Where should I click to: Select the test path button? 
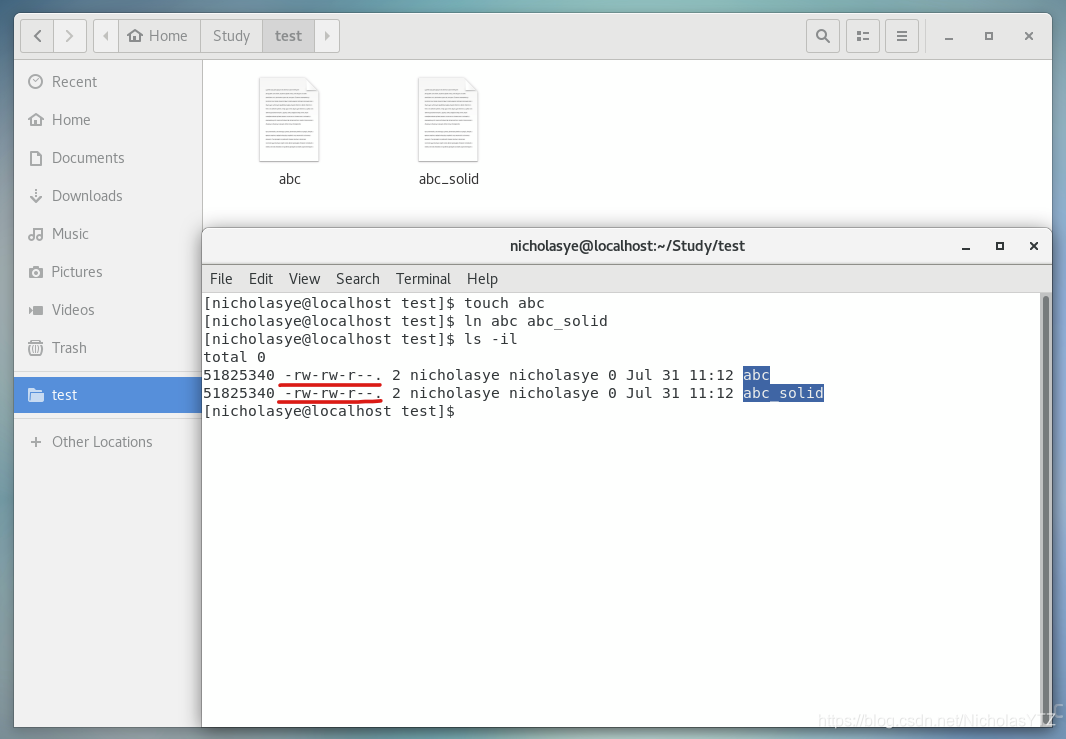tap(288, 36)
